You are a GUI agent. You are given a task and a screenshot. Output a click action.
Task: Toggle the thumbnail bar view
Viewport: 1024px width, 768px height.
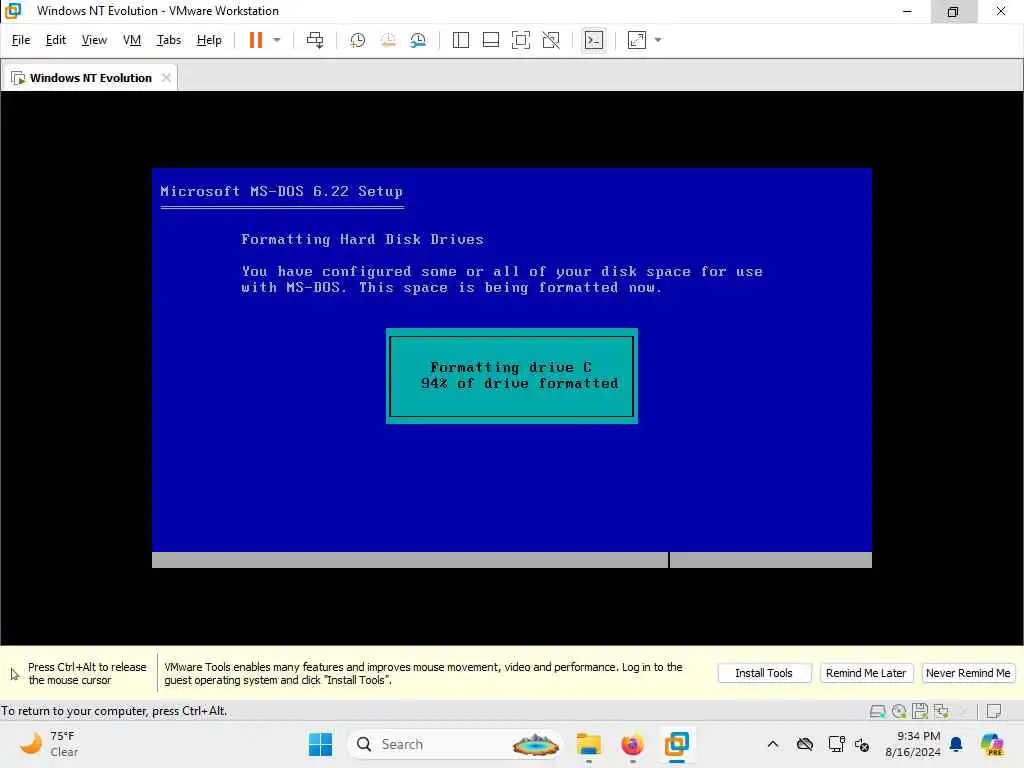[x=490, y=40]
